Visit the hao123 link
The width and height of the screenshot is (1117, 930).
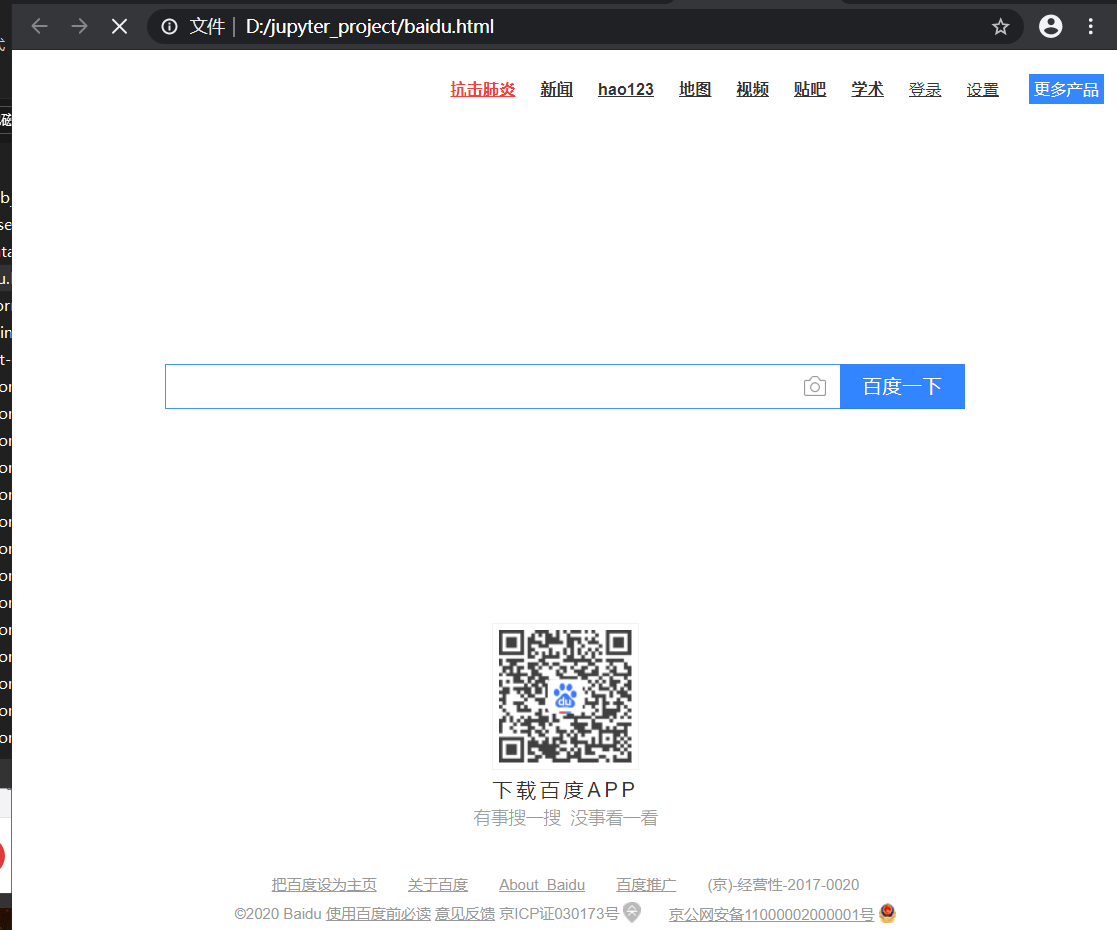(625, 89)
